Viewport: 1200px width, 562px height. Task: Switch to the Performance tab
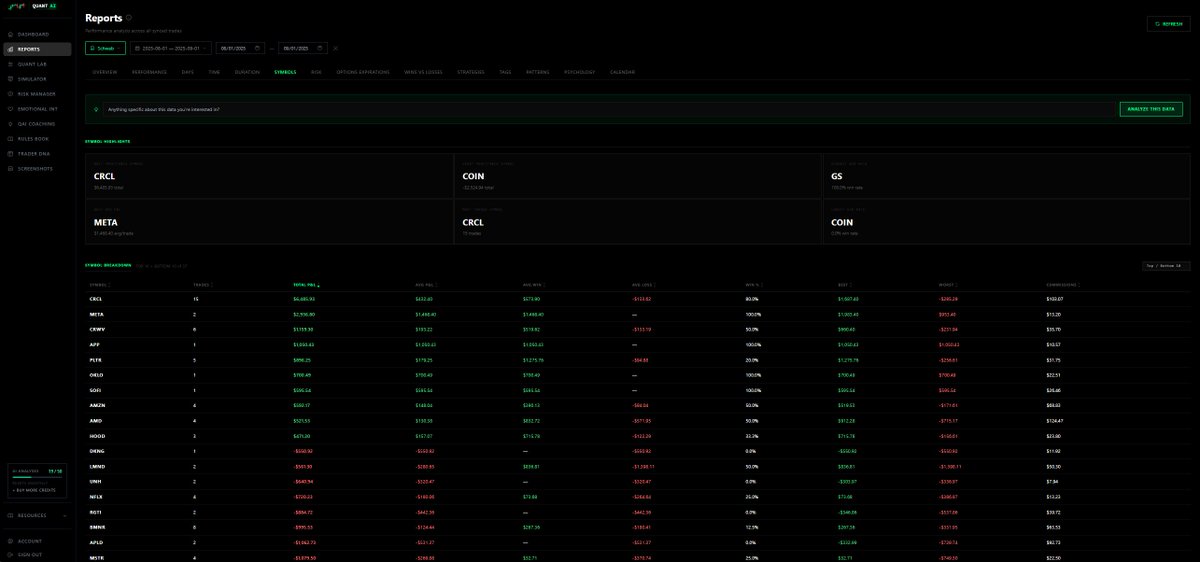coord(149,72)
